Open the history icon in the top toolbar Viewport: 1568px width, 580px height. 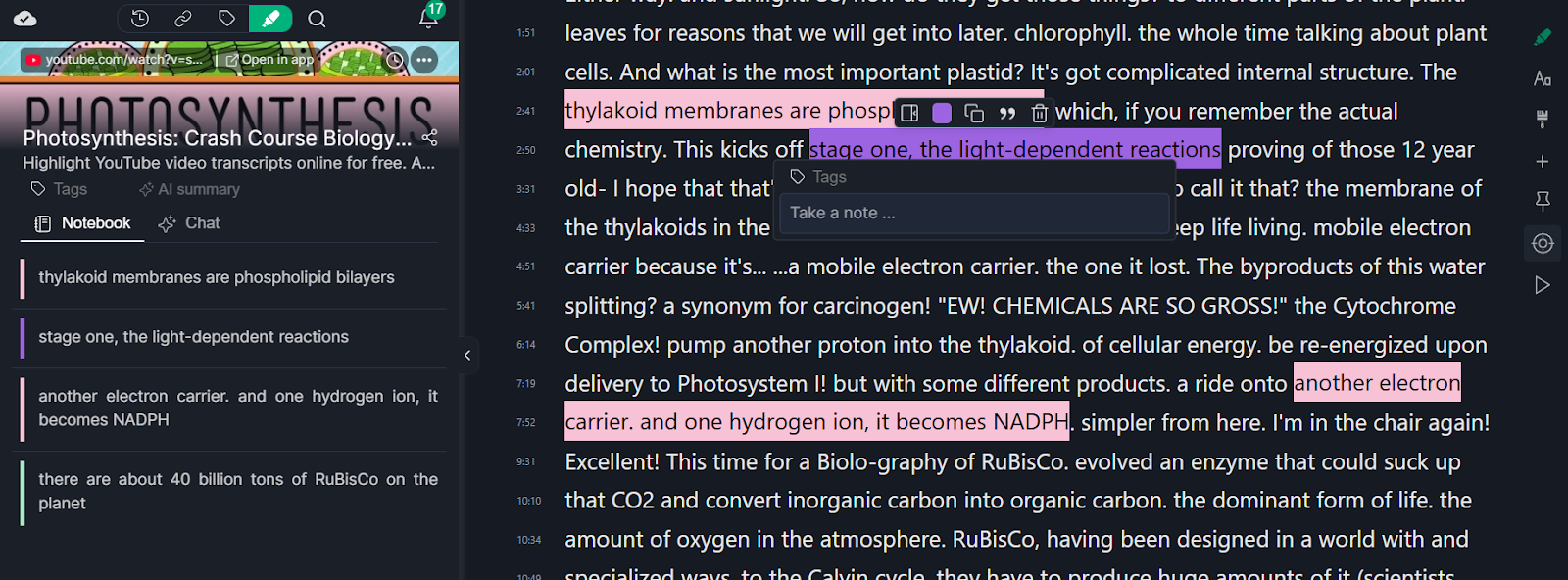139,19
